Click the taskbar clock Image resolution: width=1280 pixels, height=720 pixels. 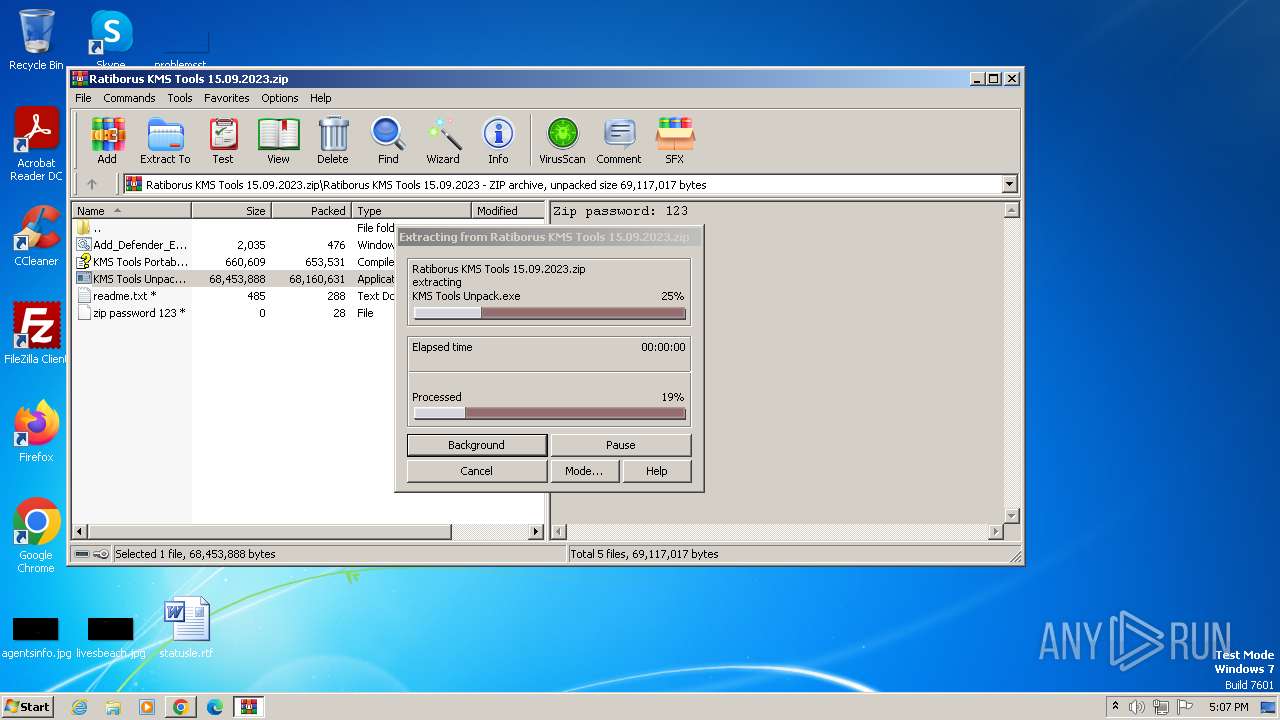point(1228,707)
